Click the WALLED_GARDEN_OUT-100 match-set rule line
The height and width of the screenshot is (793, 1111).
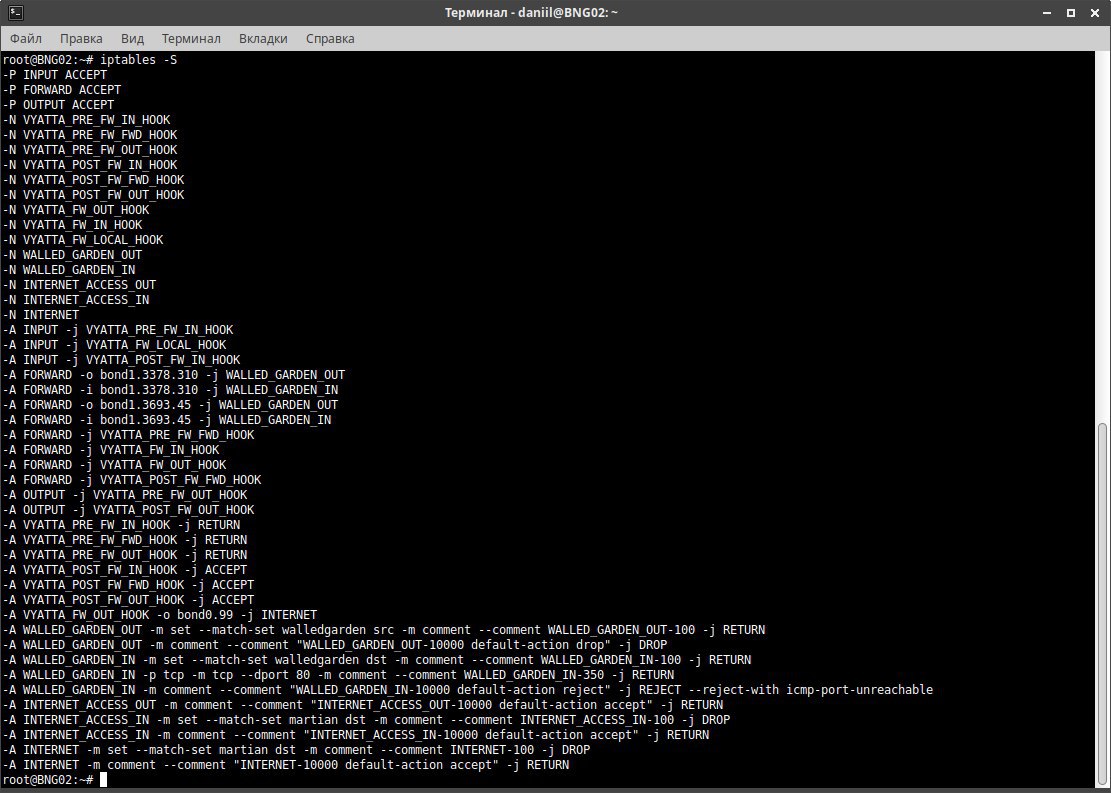(384, 630)
